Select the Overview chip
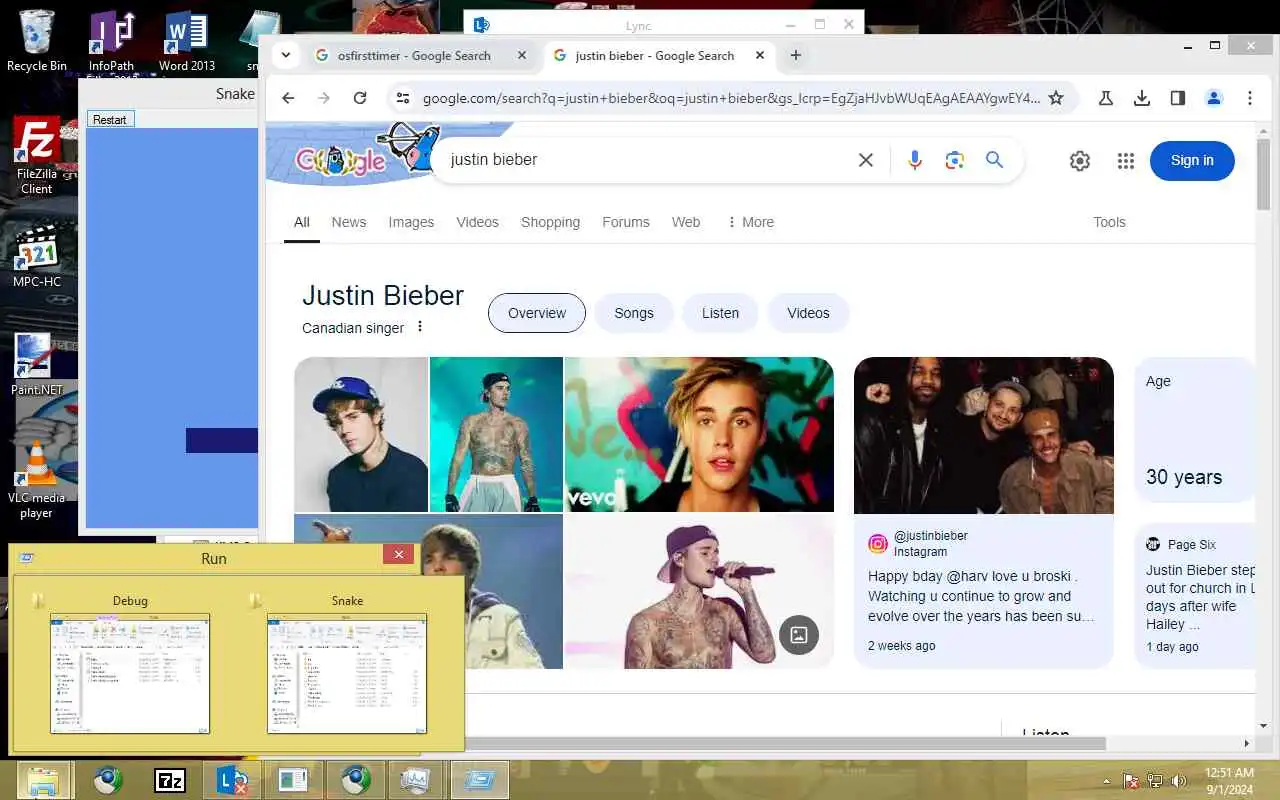This screenshot has height=800, width=1280. click(x=537, y=313)
